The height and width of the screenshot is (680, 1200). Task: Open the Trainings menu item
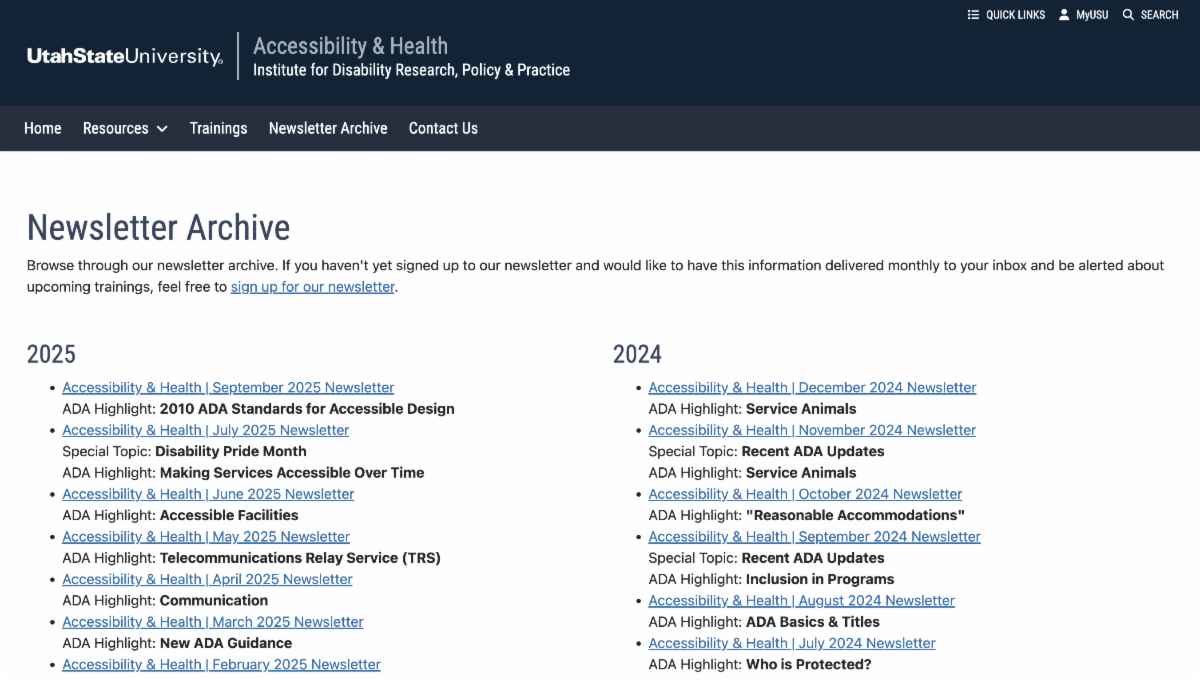tap(218, 128)
